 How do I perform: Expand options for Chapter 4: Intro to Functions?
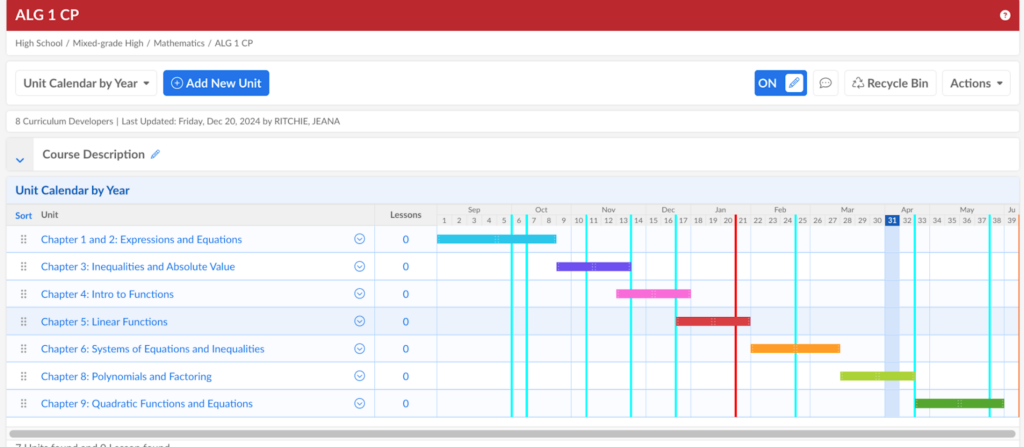[x=359, y=294]
